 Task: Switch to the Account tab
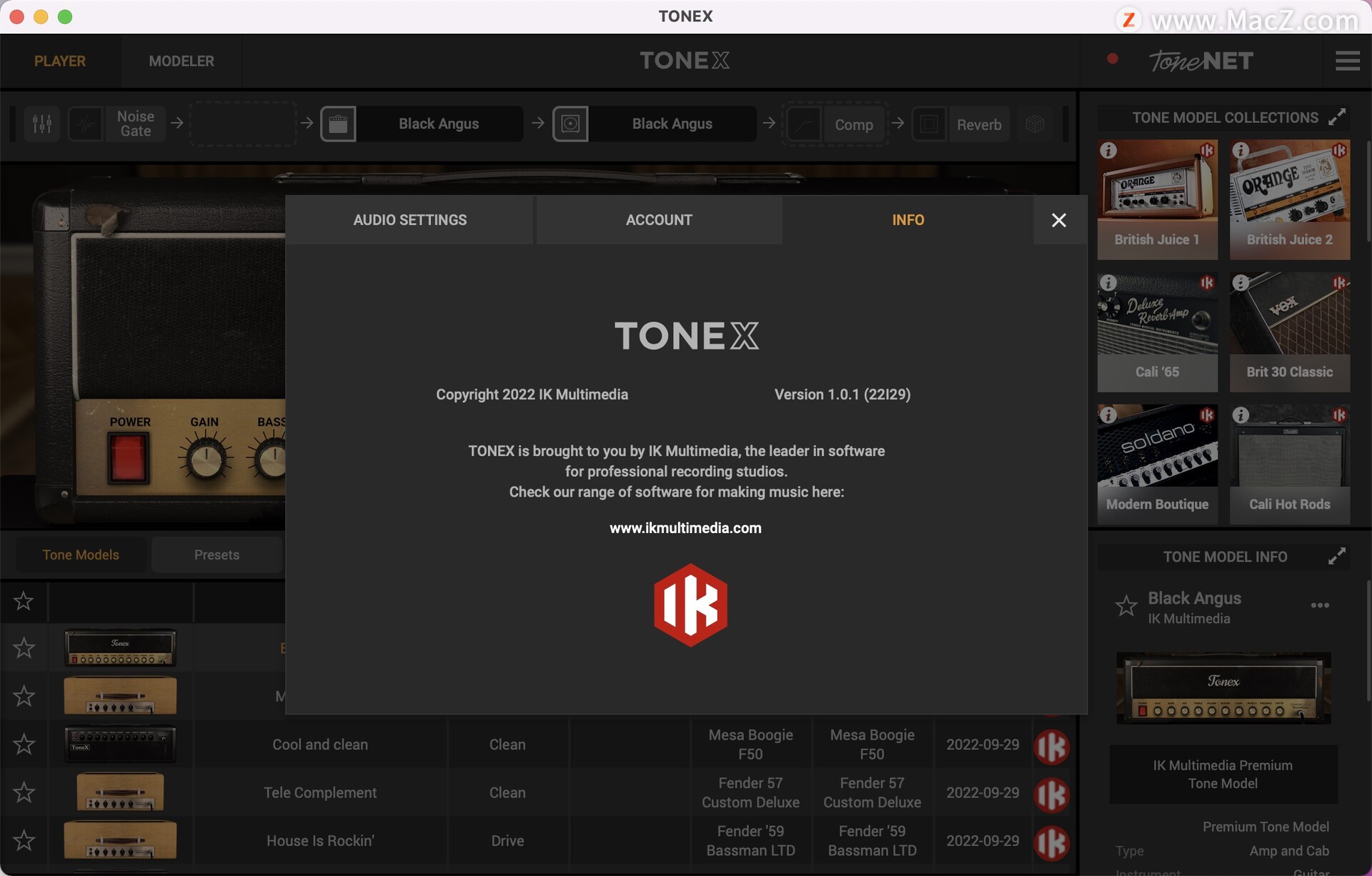pos(659,220)
